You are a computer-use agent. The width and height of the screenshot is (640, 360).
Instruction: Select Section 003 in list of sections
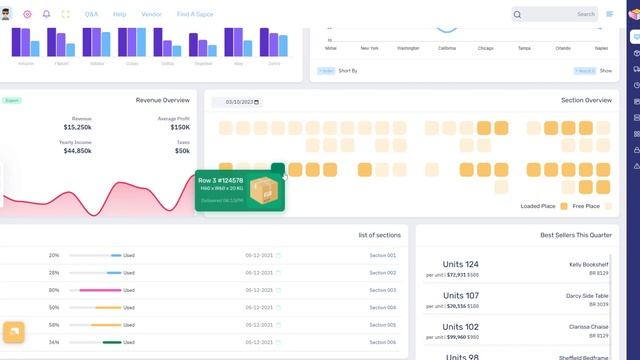pyautogui.click(x=382, y=290)
